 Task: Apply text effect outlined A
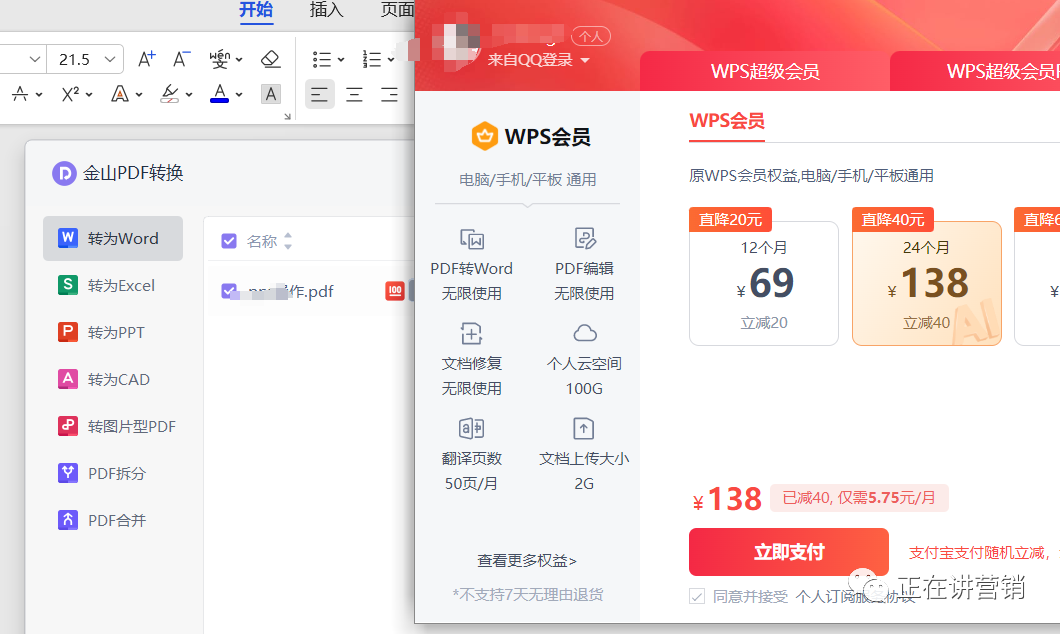(120, 94)
